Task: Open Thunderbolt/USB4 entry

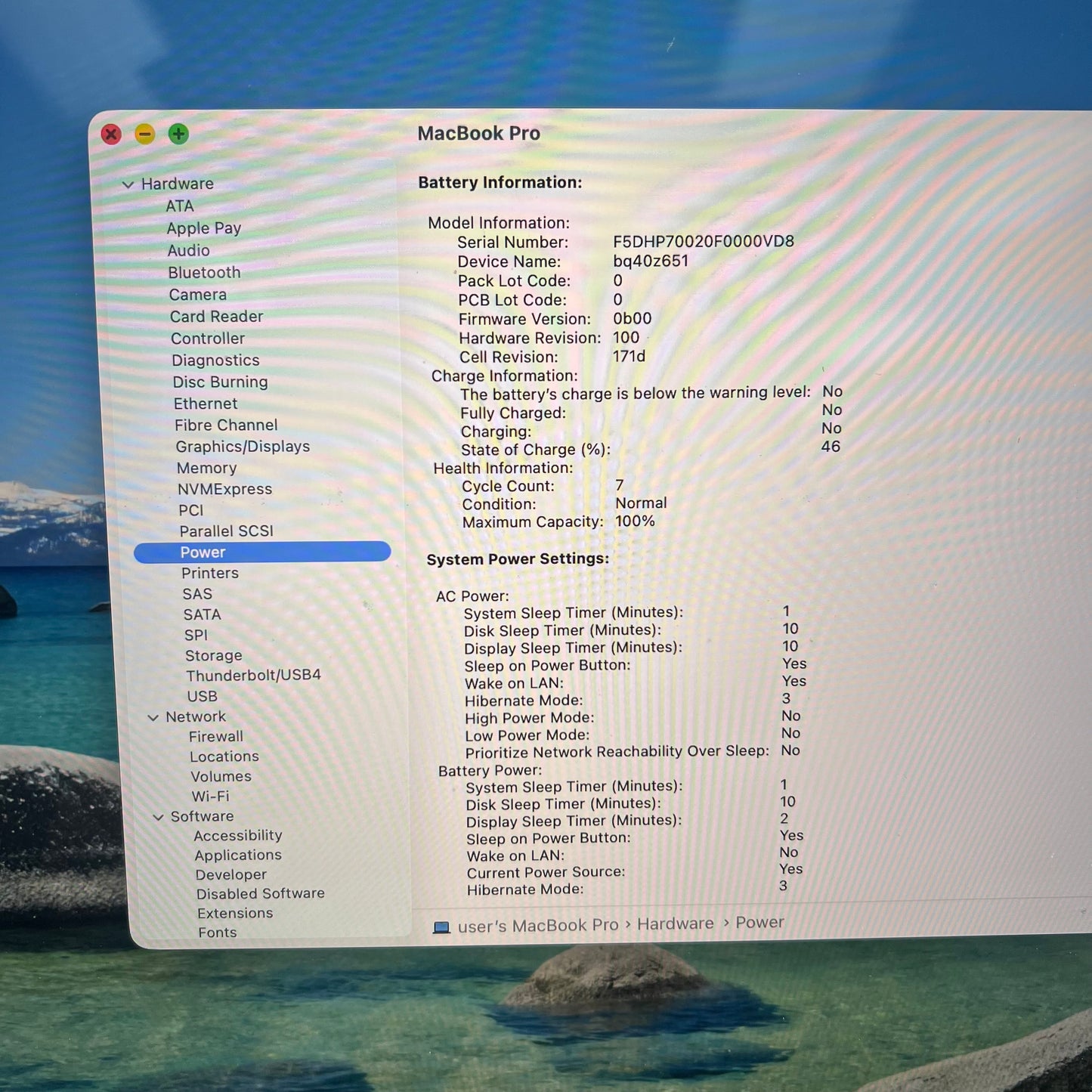Action: pos(254,675)
